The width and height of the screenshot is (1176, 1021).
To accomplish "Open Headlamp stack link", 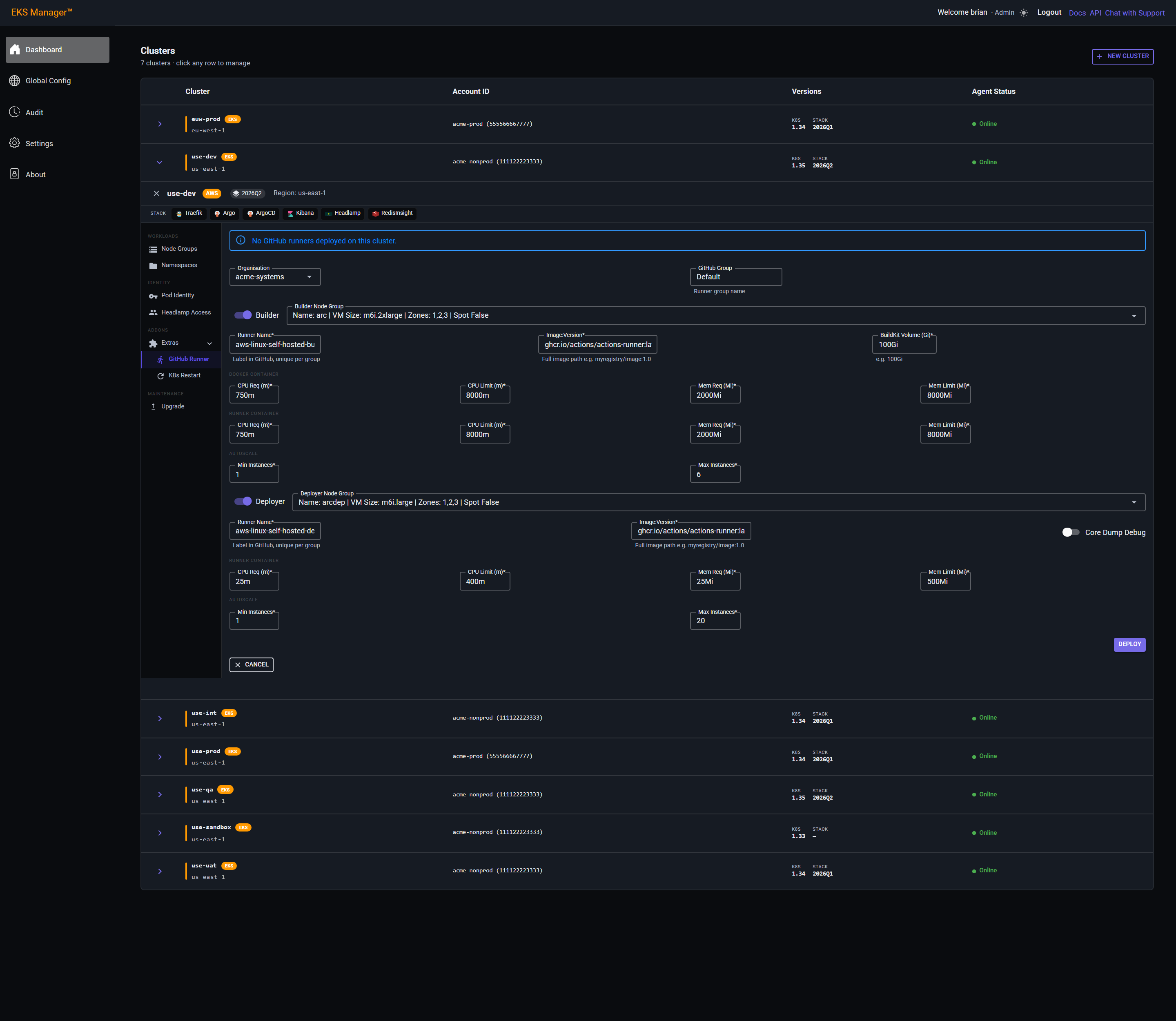I will point(343,213).
